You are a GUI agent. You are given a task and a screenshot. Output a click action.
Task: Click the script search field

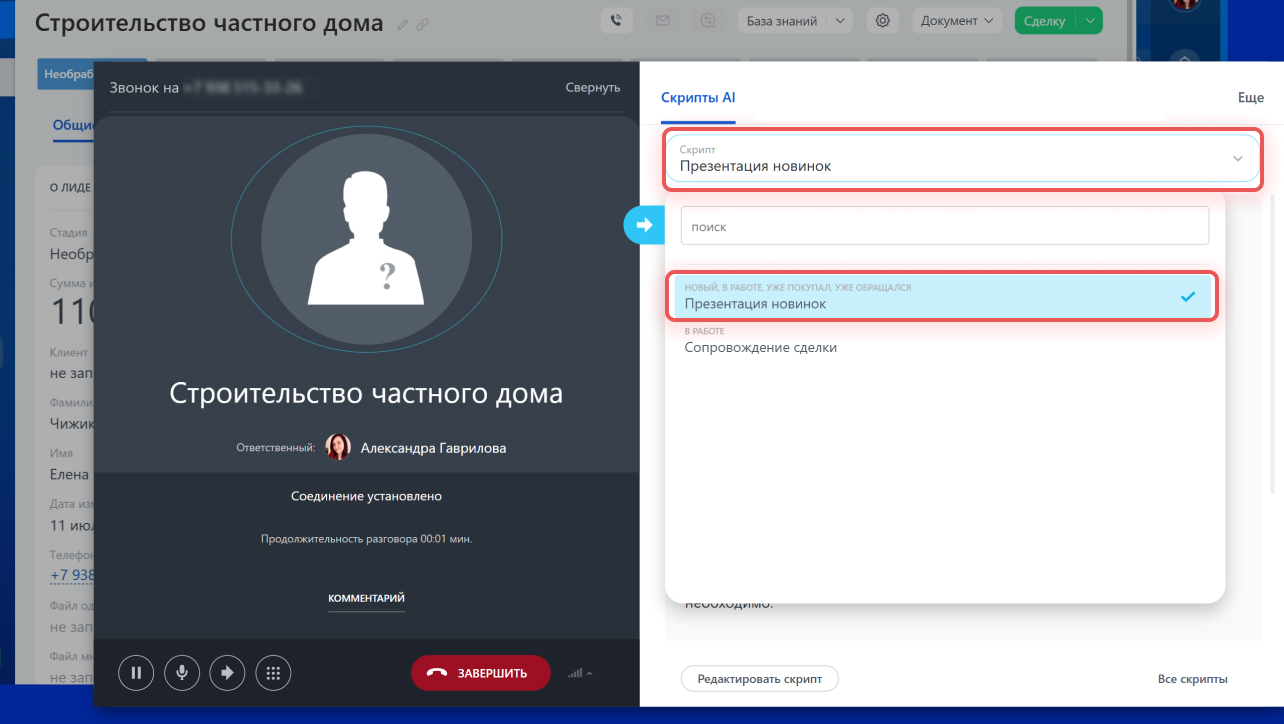[944, 226]
